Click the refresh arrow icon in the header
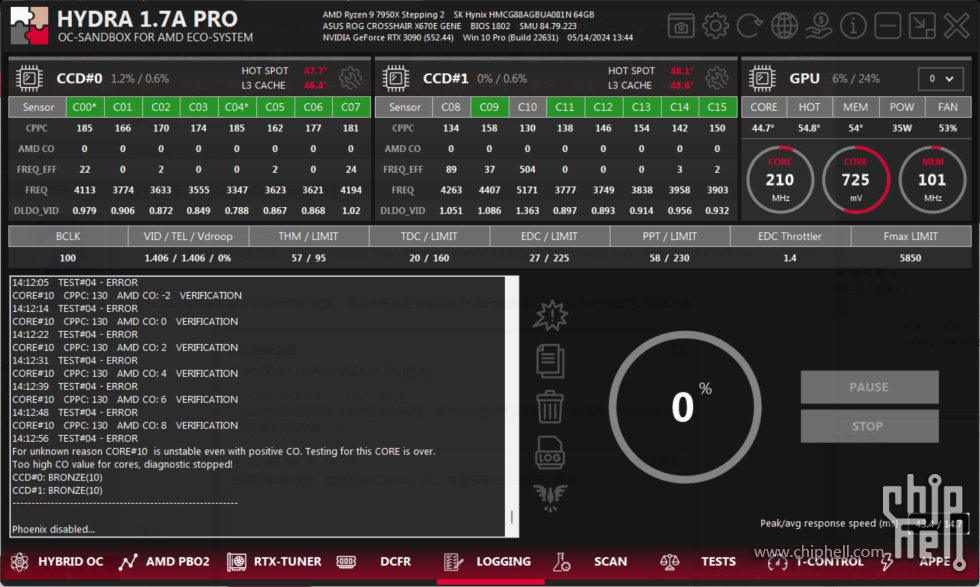This screenshot has width=980, height=587. pos(749,26)
